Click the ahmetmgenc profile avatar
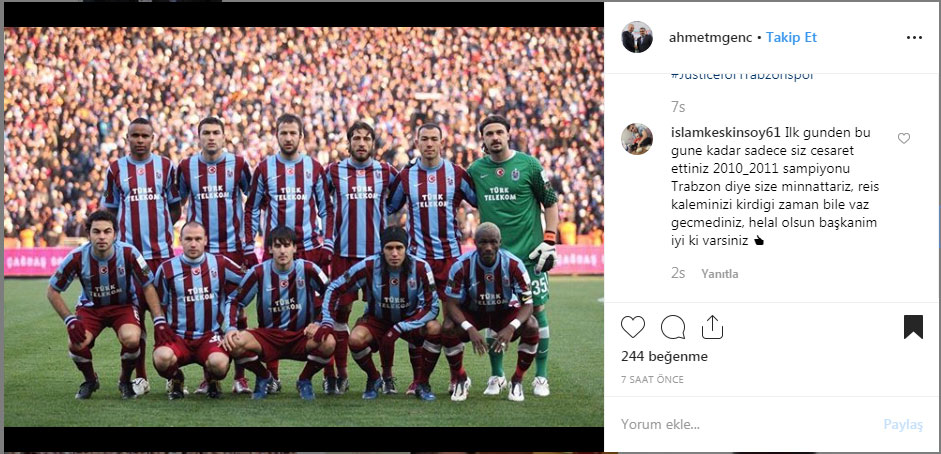941x454 pixels. point(637,37)
